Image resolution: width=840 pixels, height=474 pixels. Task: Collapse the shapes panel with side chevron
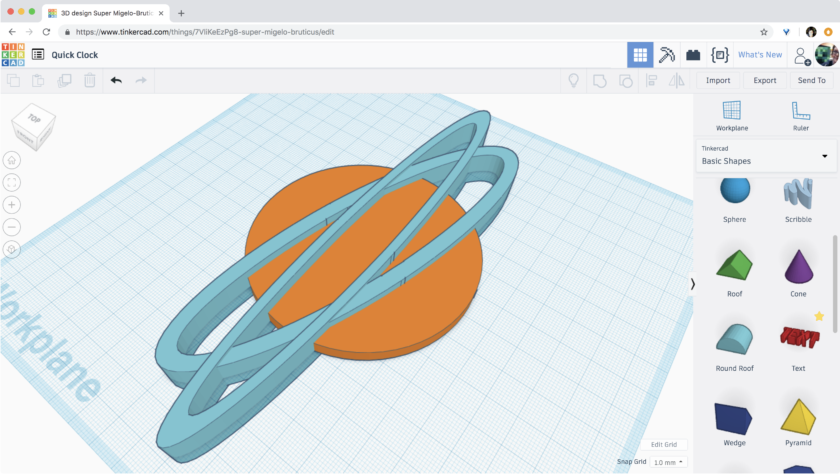[693, 284]
